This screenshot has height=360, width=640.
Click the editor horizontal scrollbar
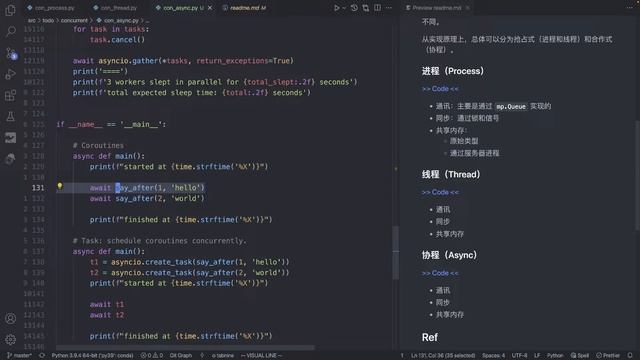click(x=185, y=348)
